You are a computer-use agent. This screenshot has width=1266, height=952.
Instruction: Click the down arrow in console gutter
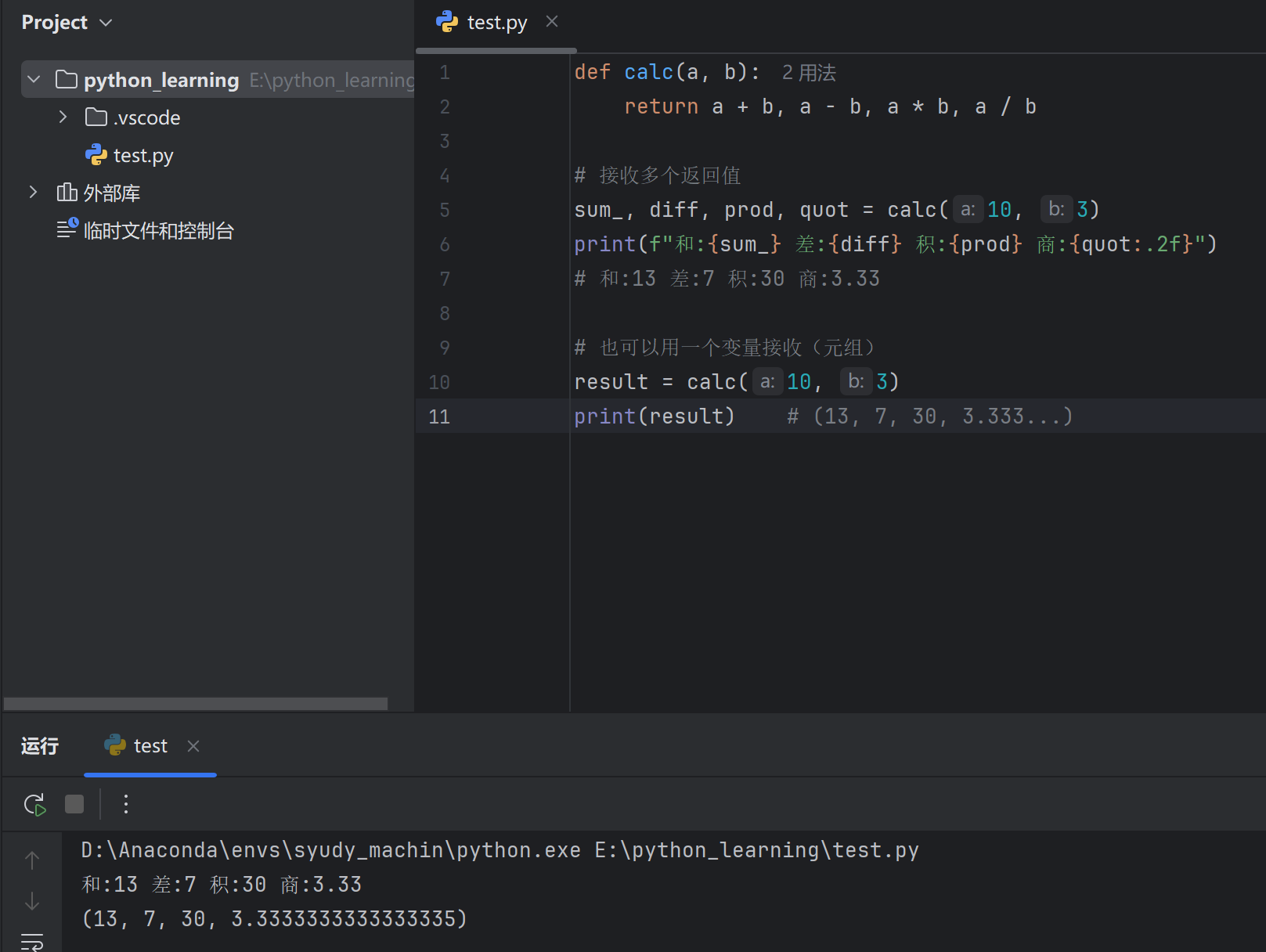click(x=32, y=901)
